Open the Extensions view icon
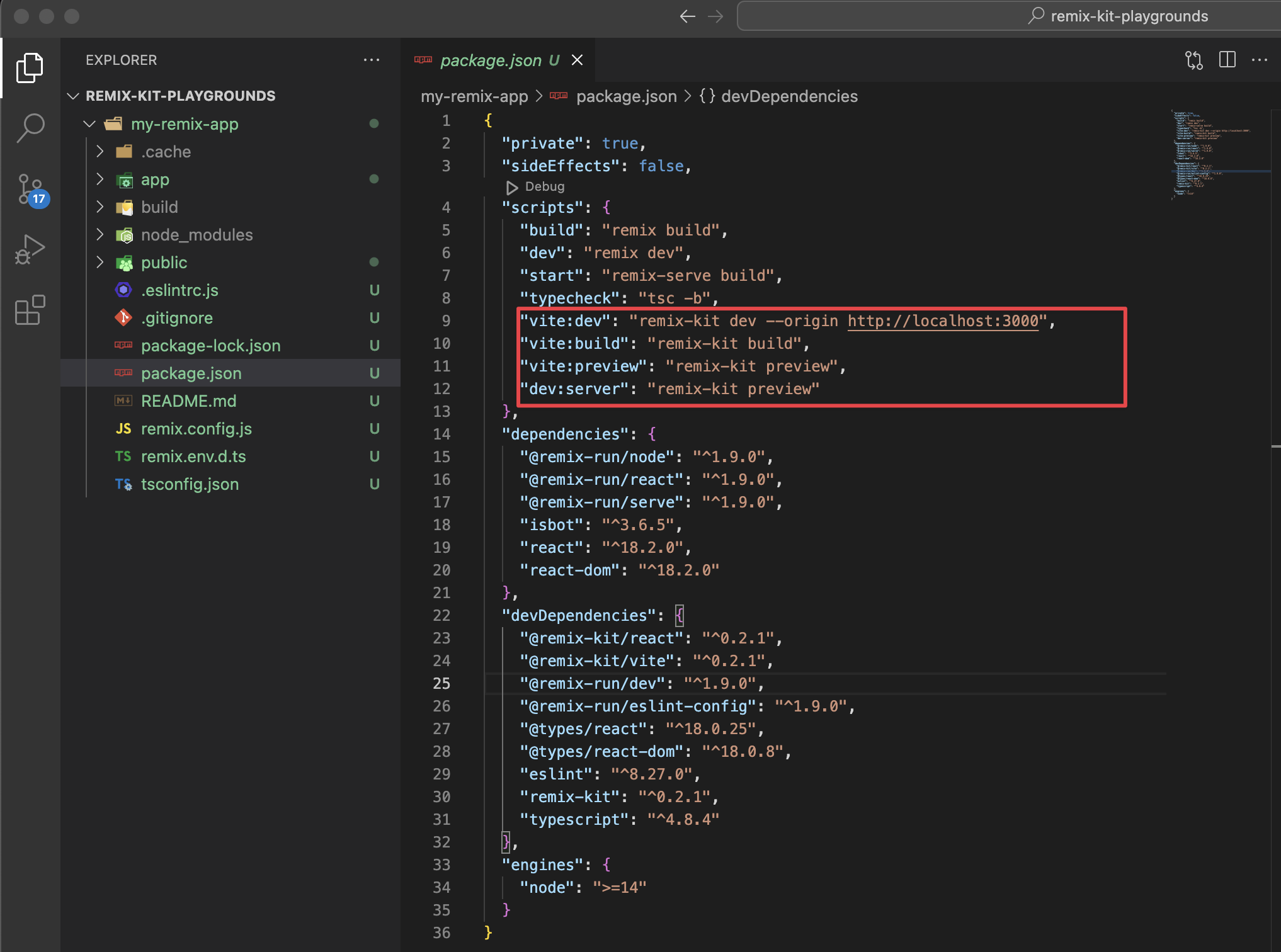This screenshot has width=1281, height=952. (x=30, y=310)
